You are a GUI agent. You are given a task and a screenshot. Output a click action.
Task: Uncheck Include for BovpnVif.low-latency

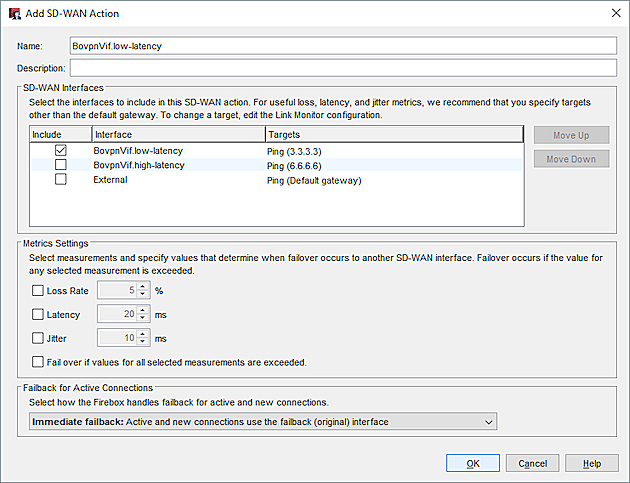tap(61, 151)
